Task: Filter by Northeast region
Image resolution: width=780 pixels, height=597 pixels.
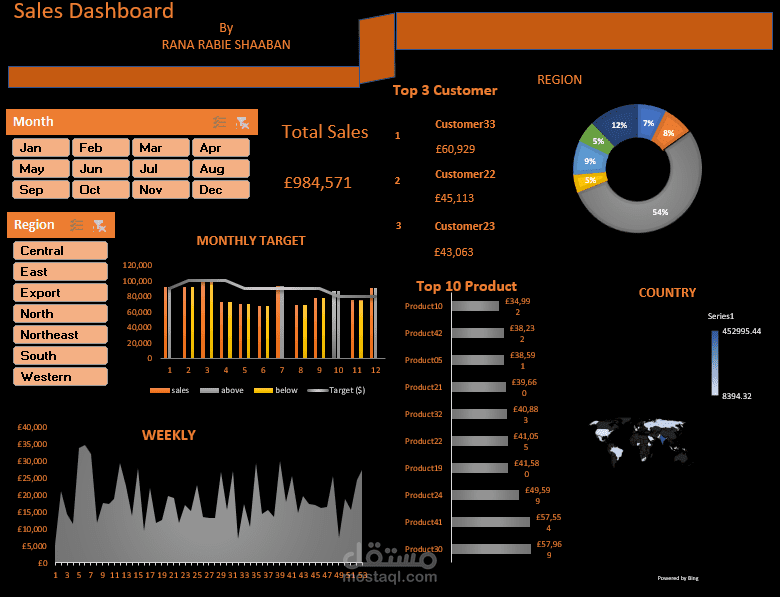Action: (x=61, y=334)
